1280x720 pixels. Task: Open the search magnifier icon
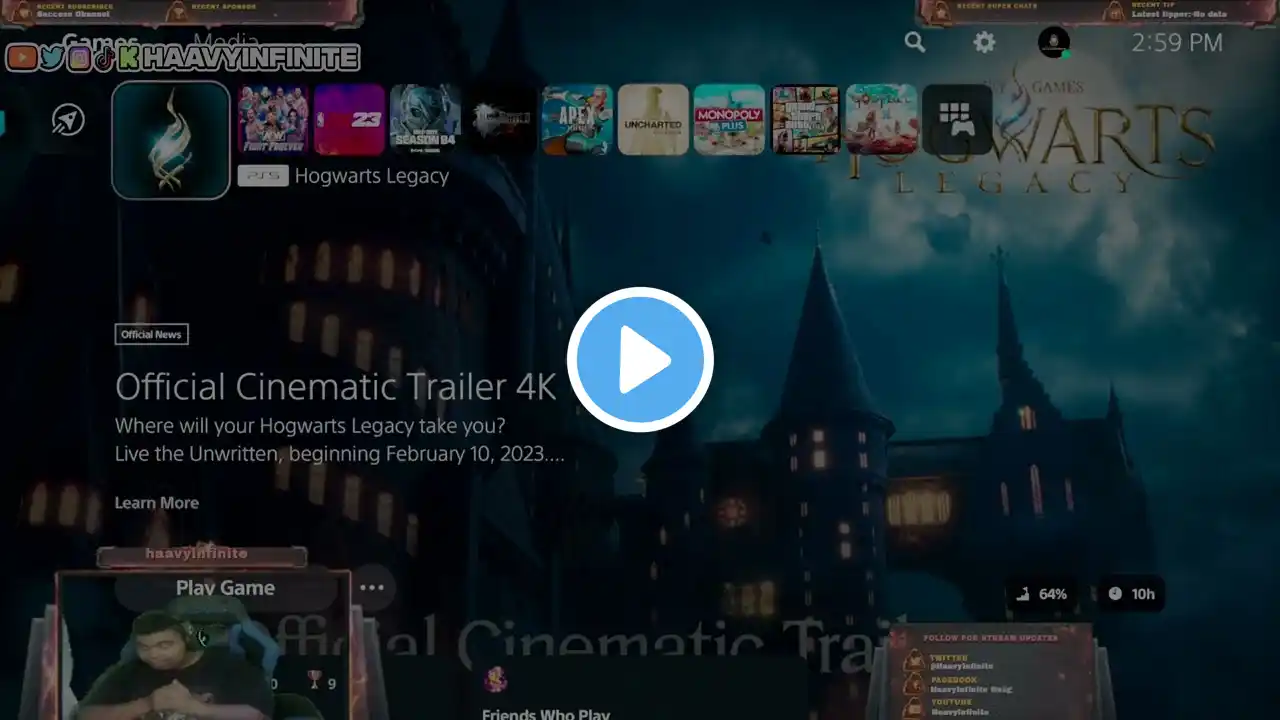click(915, 42)
